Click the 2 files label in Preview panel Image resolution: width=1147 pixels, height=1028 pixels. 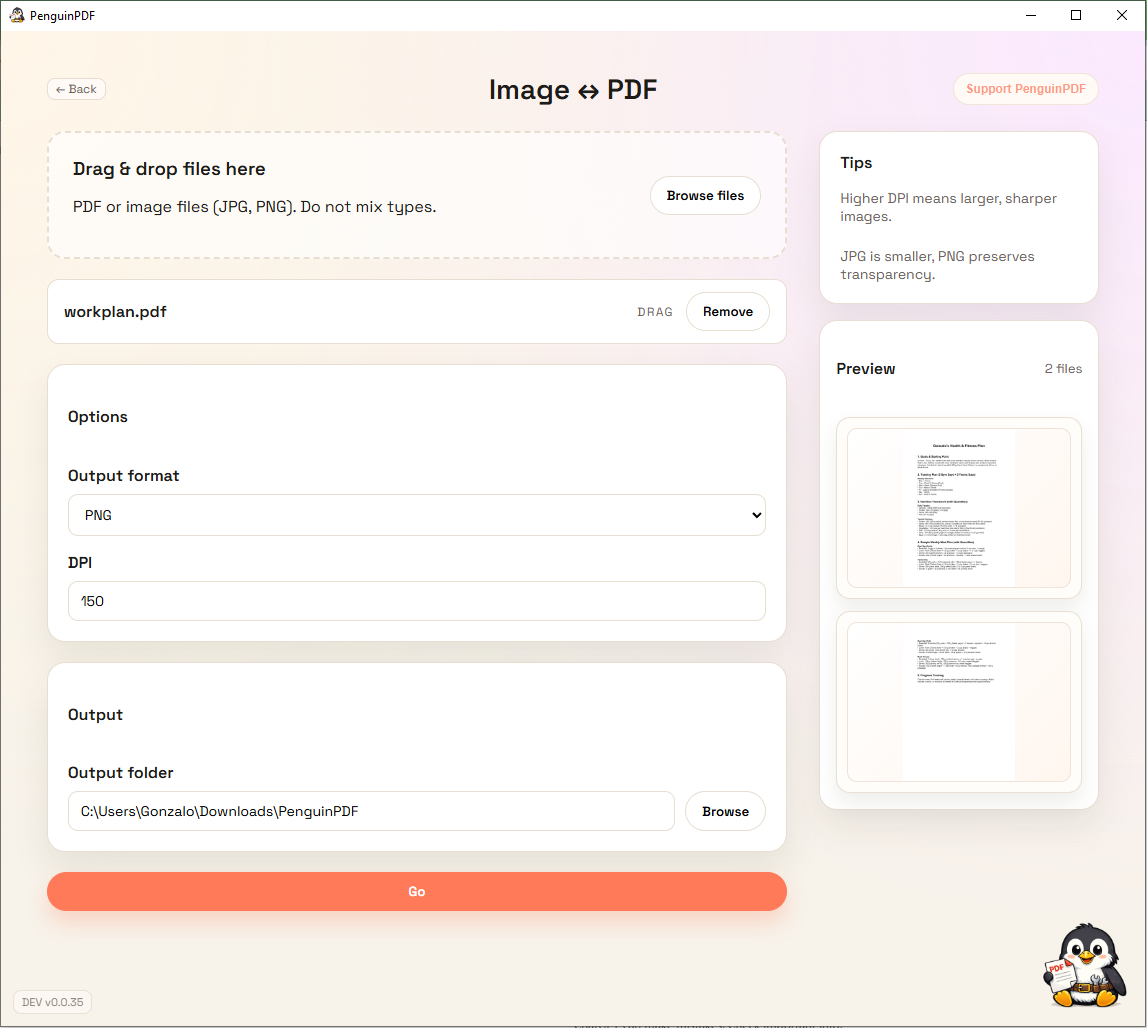[1062, 368]
